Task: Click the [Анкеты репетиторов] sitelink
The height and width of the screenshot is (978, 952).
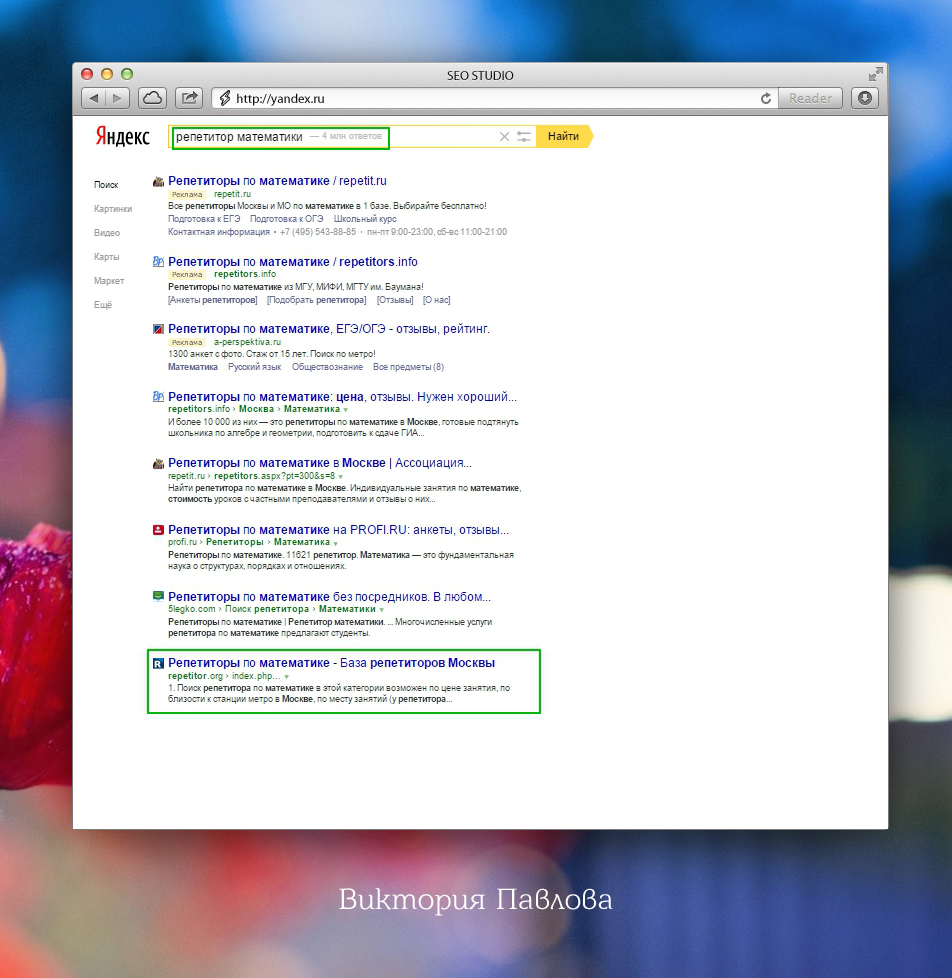Action: [x=213, y=300]
